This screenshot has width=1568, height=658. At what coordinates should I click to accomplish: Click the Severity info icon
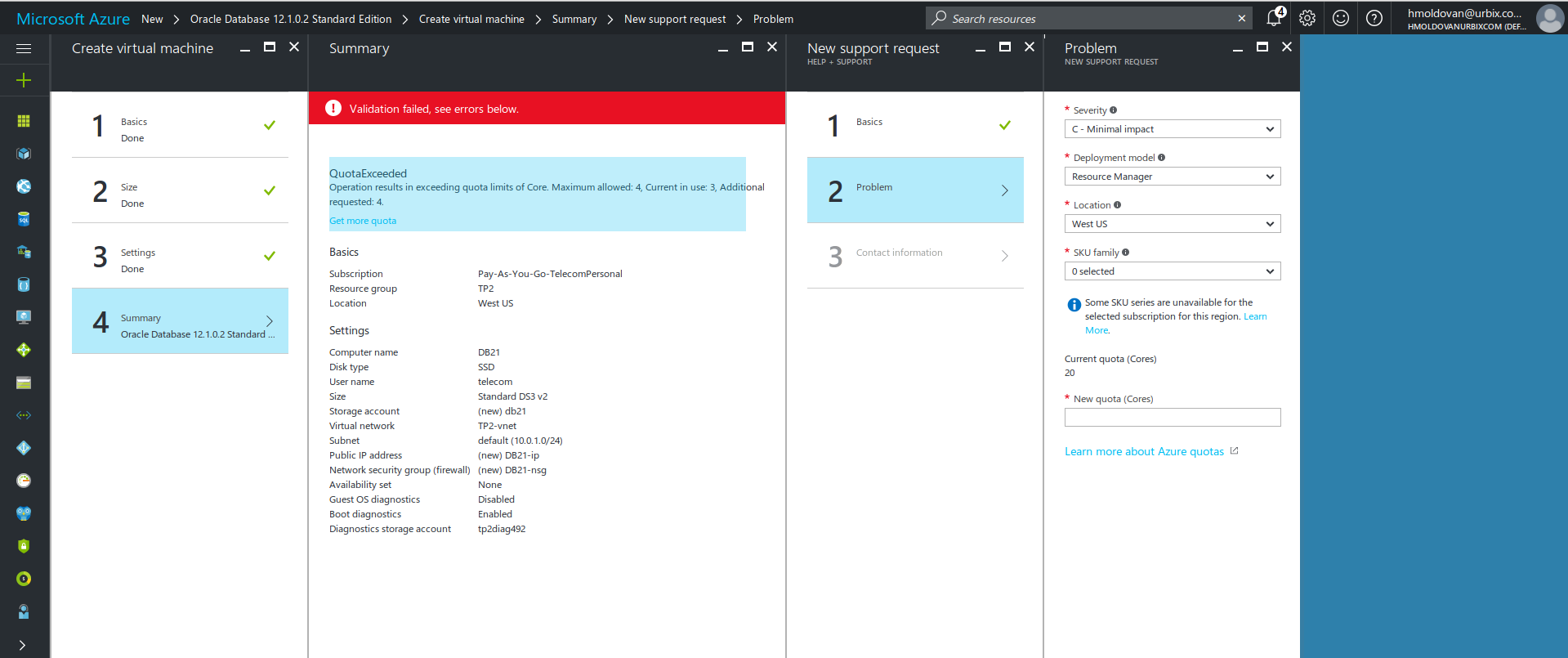click(x=1113, y=110)
